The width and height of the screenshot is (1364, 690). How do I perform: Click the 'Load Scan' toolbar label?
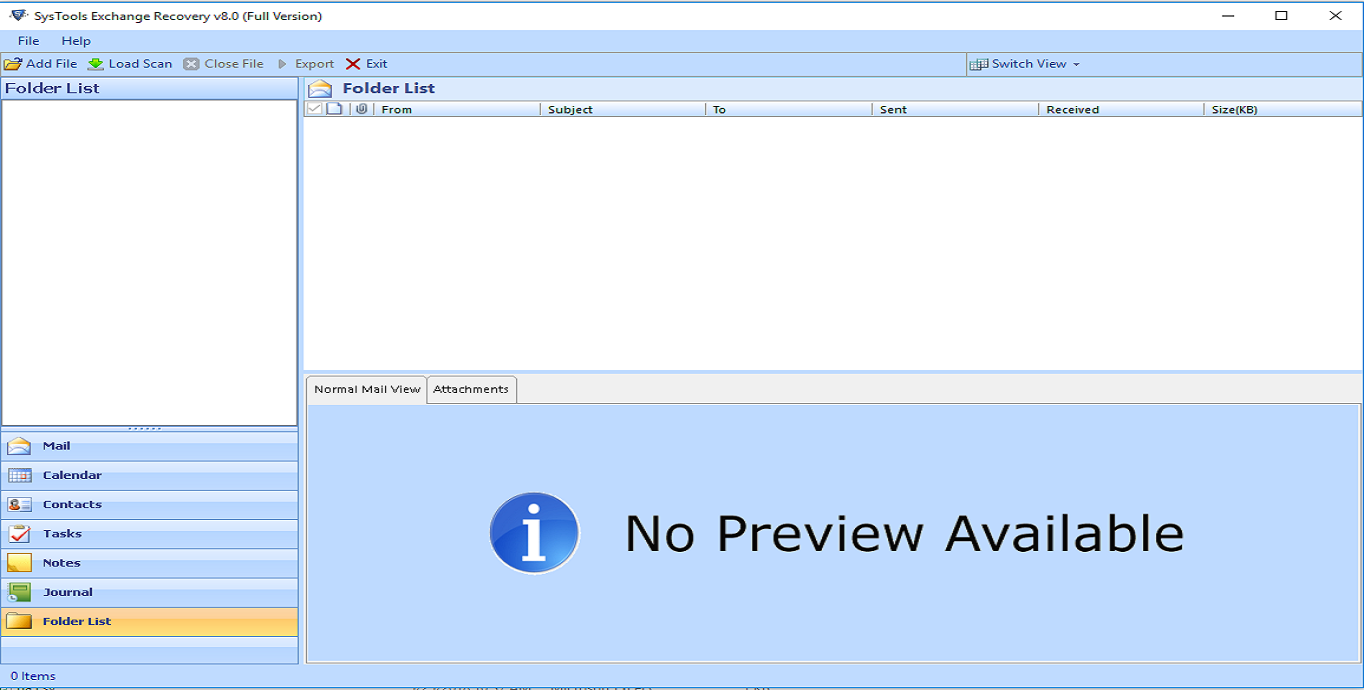[140, 64]
